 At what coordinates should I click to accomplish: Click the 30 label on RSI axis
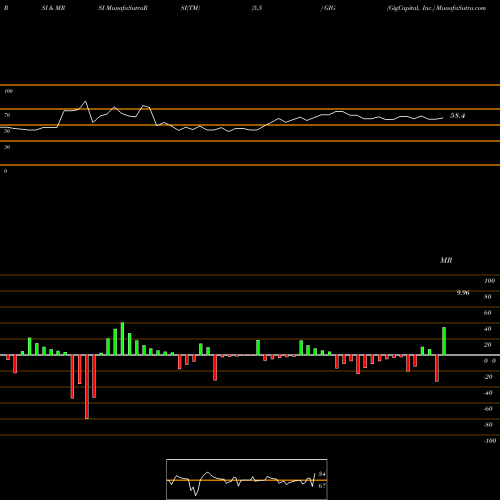(x=7, y=147)
